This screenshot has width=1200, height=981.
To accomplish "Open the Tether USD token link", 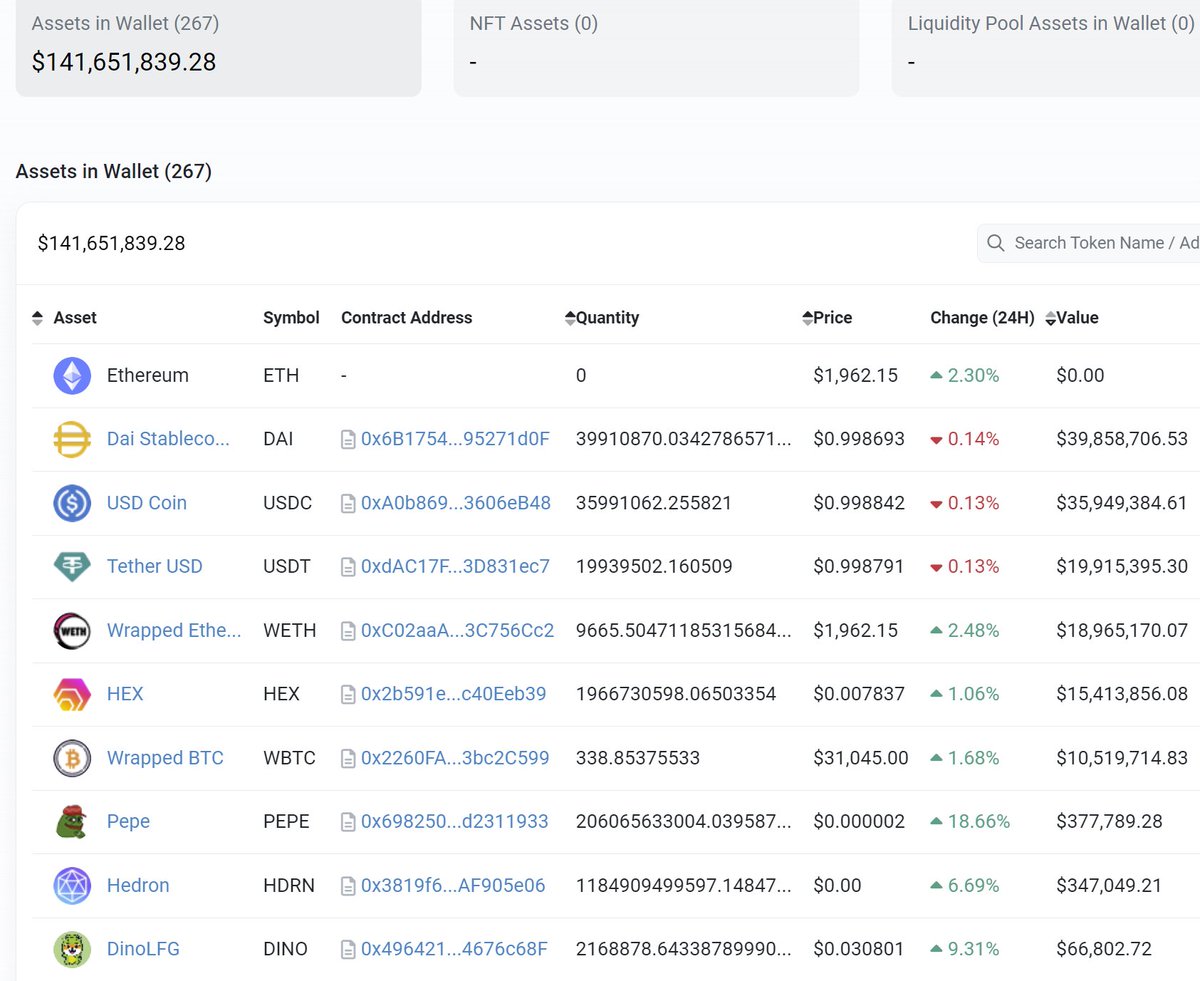I will click(x=155, y=566).
